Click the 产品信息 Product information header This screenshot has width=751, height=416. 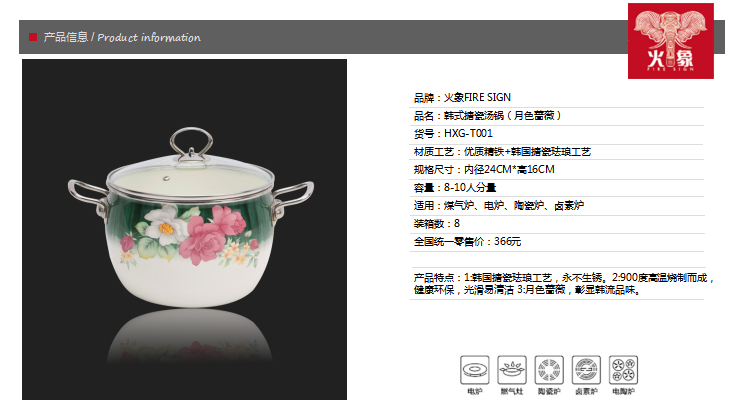[122, 37]
